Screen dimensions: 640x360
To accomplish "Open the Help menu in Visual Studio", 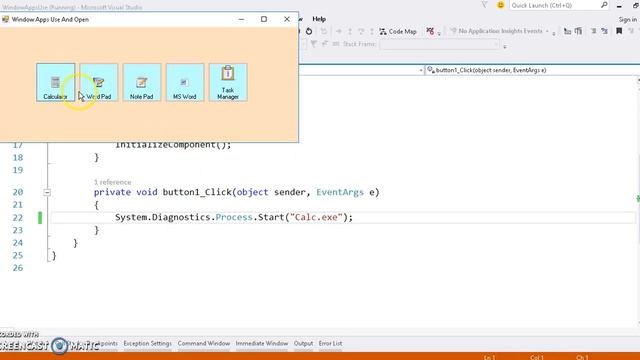I will [319, 19].
